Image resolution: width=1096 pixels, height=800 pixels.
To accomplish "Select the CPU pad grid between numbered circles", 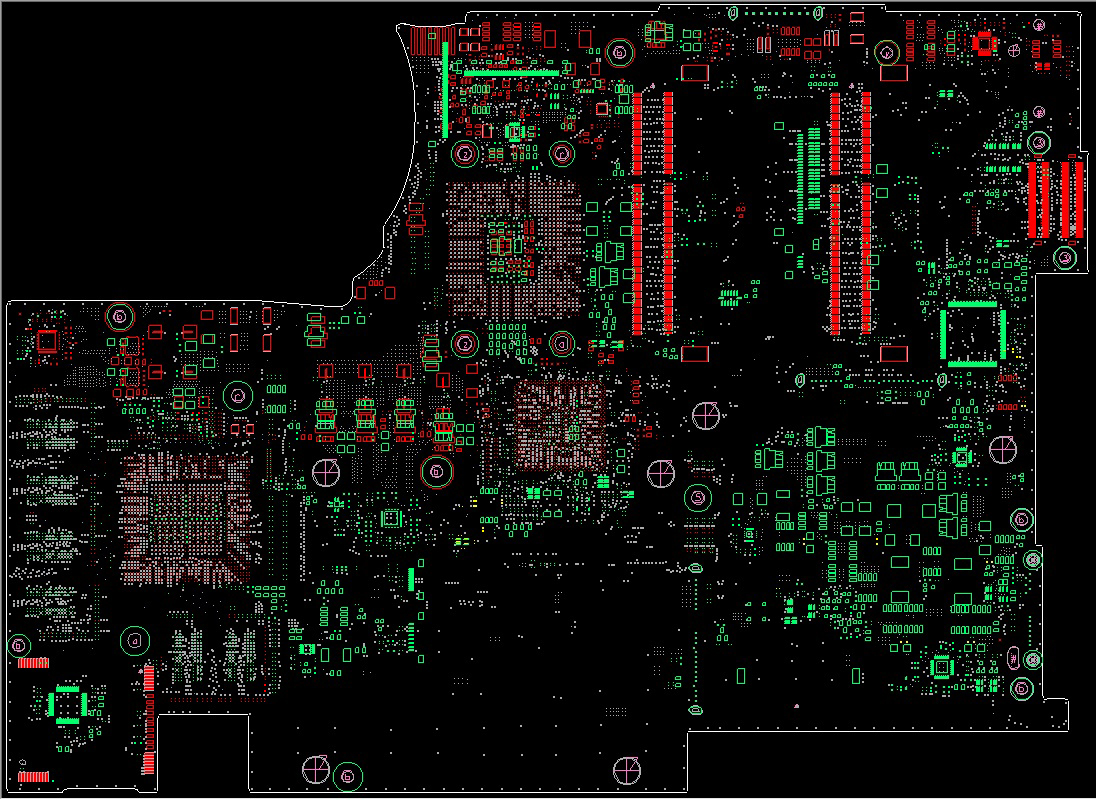I will (514, 249).
